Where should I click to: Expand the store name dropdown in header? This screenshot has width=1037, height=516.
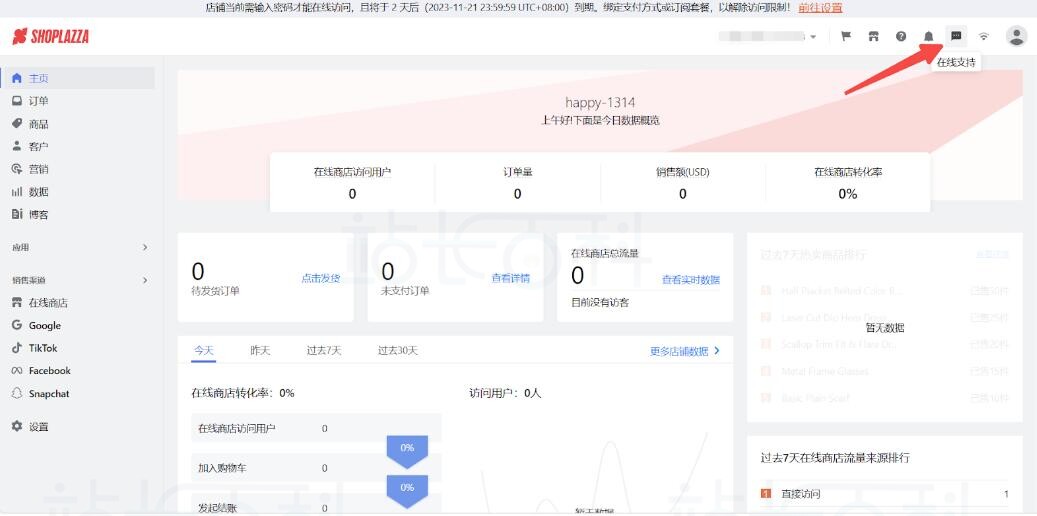click(x=813, y=37)
